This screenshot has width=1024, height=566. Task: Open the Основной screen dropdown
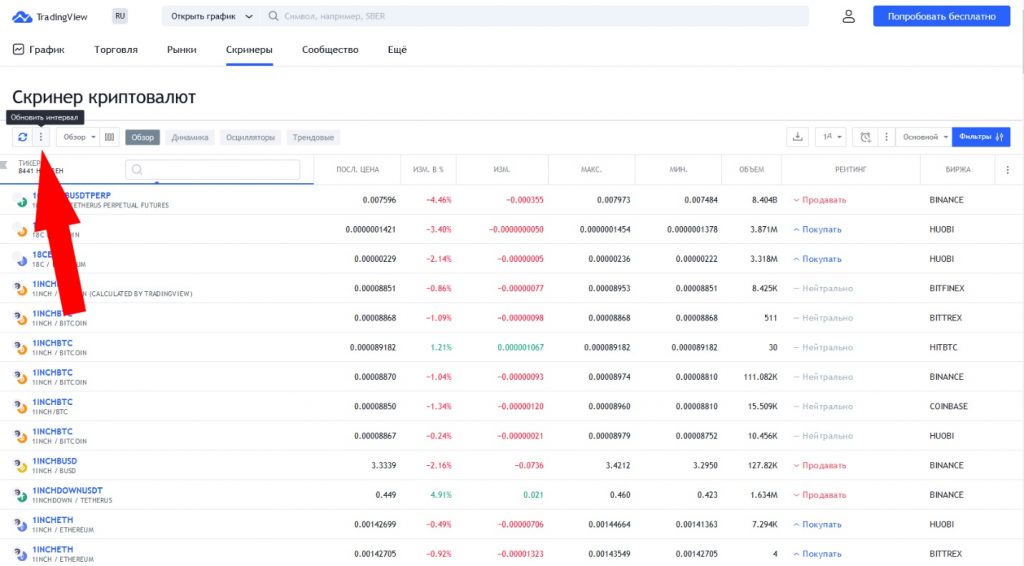coord(925,137)
